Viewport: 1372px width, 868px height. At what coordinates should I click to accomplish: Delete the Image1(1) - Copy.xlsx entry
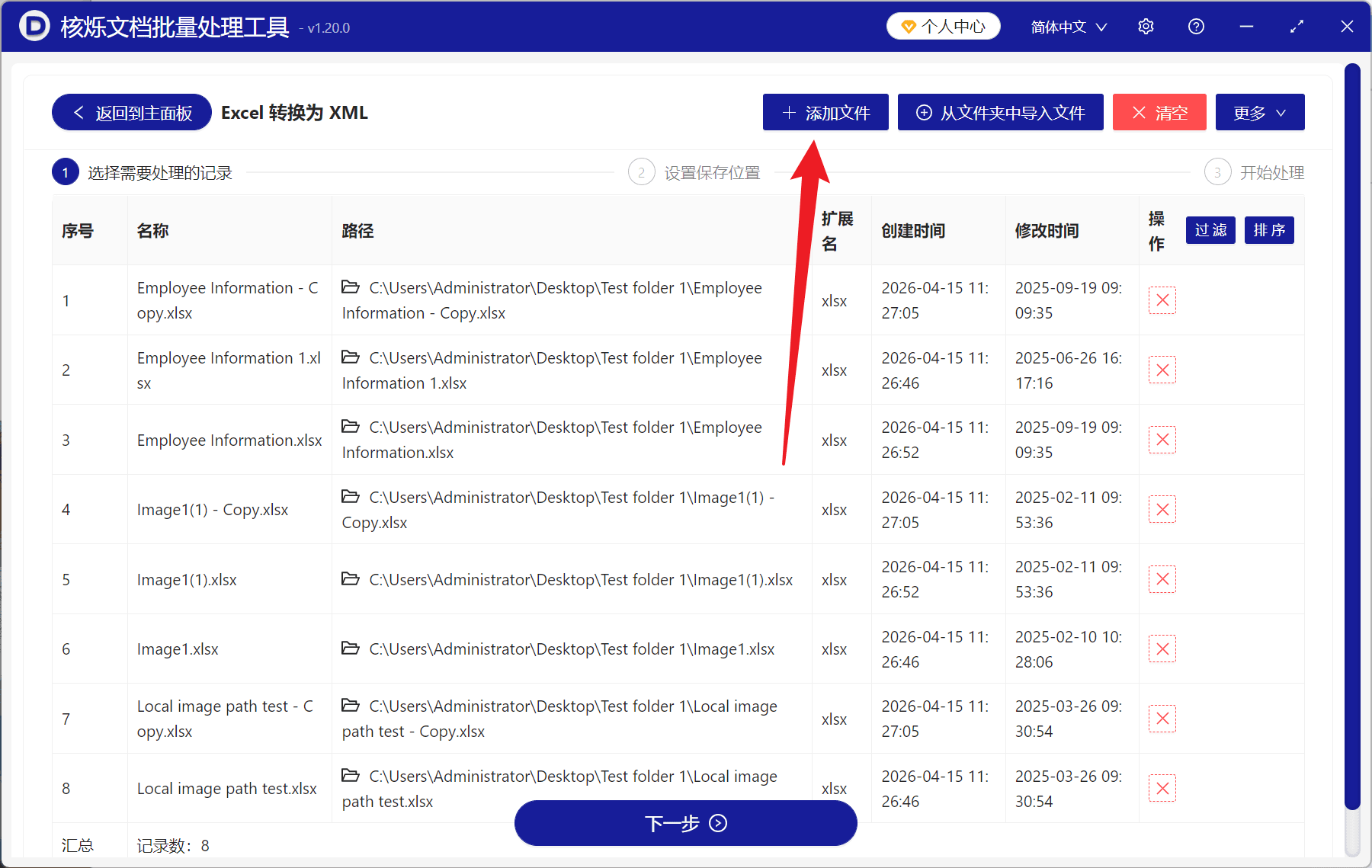pos(1162,509)
